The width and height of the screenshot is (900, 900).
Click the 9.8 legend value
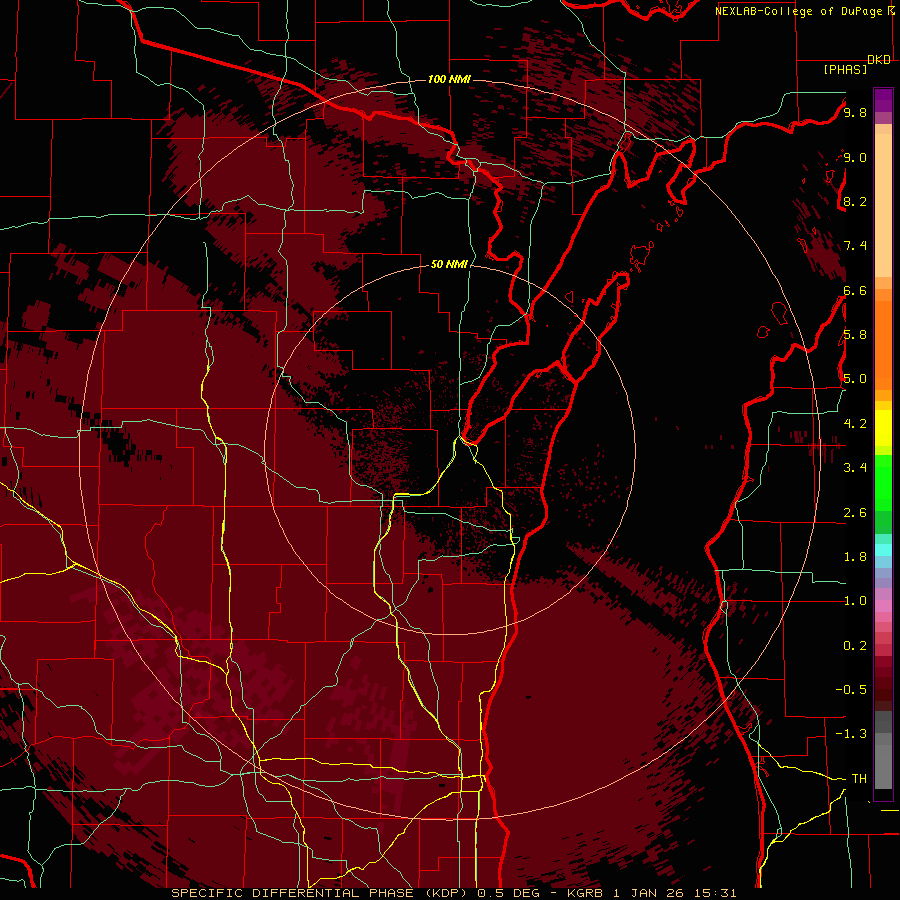855,113
